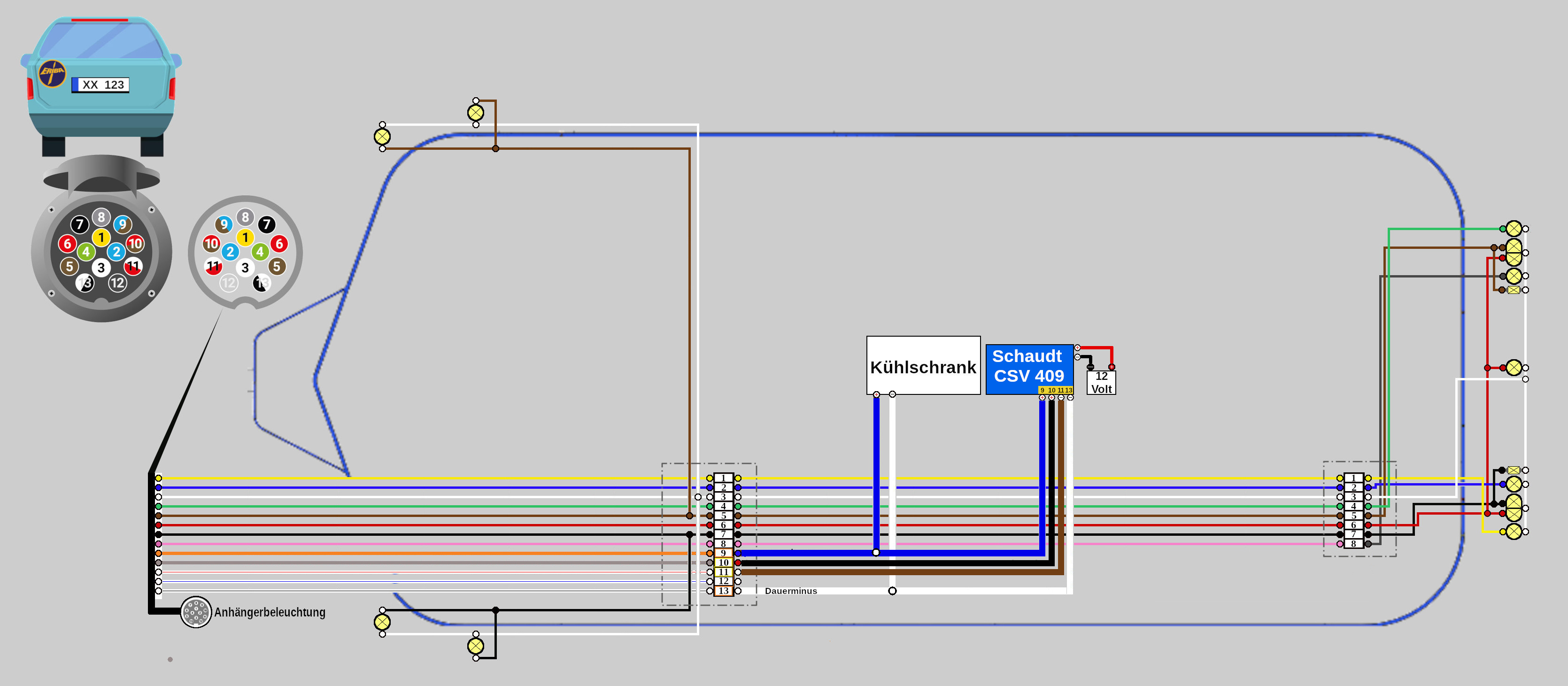Click yellow pin 1 in the car socket
This screenshot has height=686, width=1568.
pos(101,238)
